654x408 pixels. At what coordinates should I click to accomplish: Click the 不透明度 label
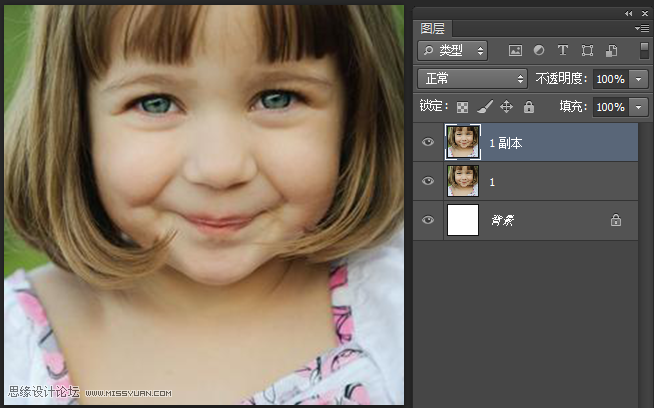pos(561,78)
